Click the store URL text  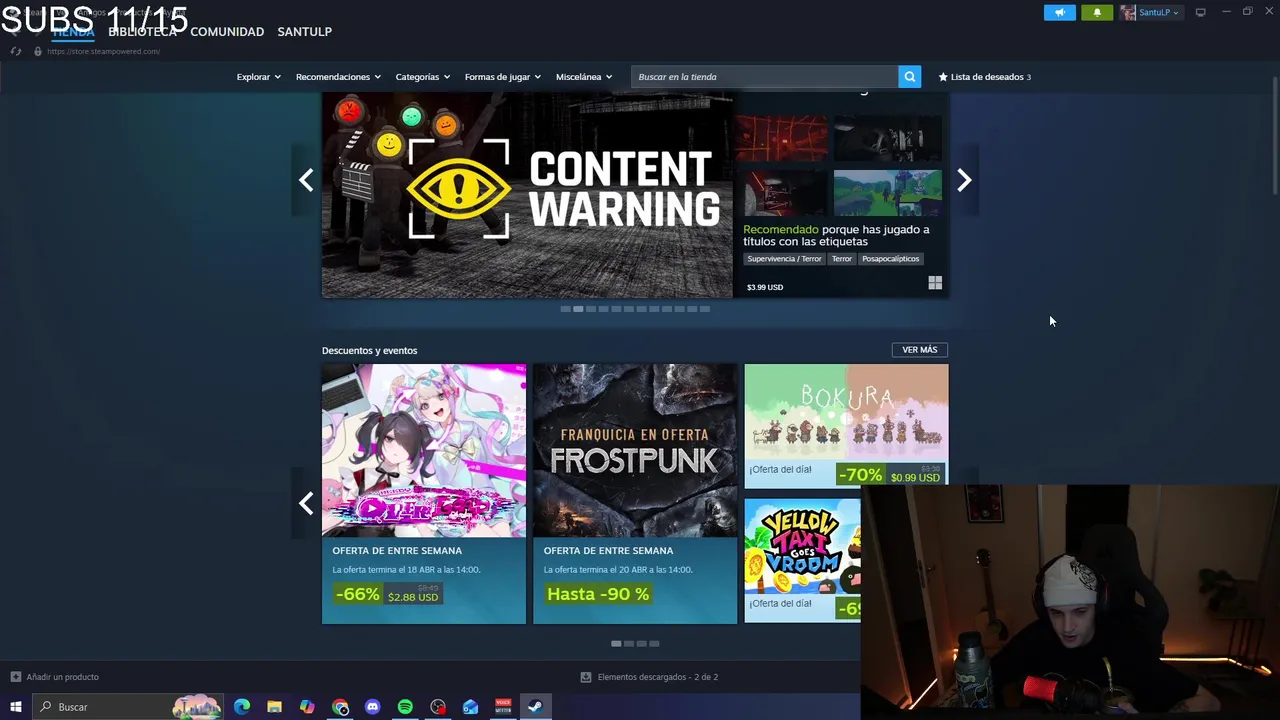(x=103, y=51)
